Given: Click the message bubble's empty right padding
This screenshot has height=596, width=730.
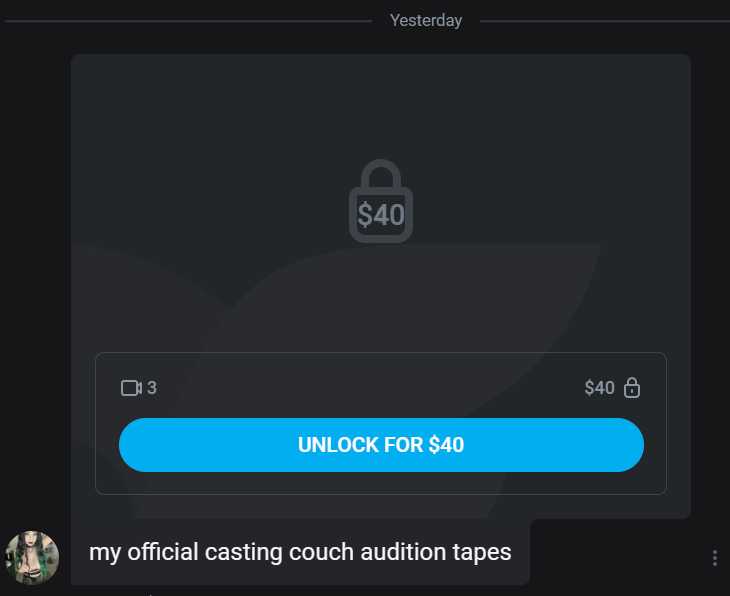Looking at the screenshot, I should [521, 552].
